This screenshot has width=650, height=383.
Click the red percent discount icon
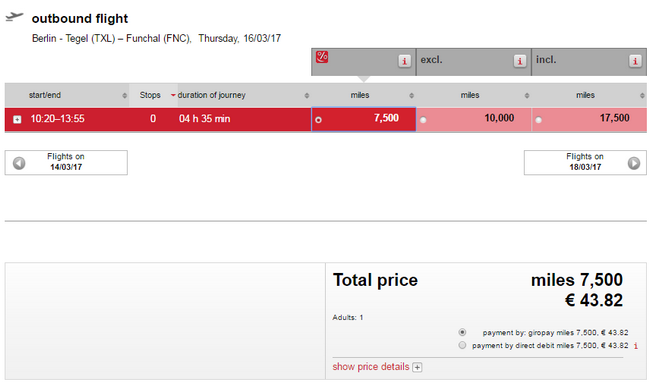tap(322, 57)
